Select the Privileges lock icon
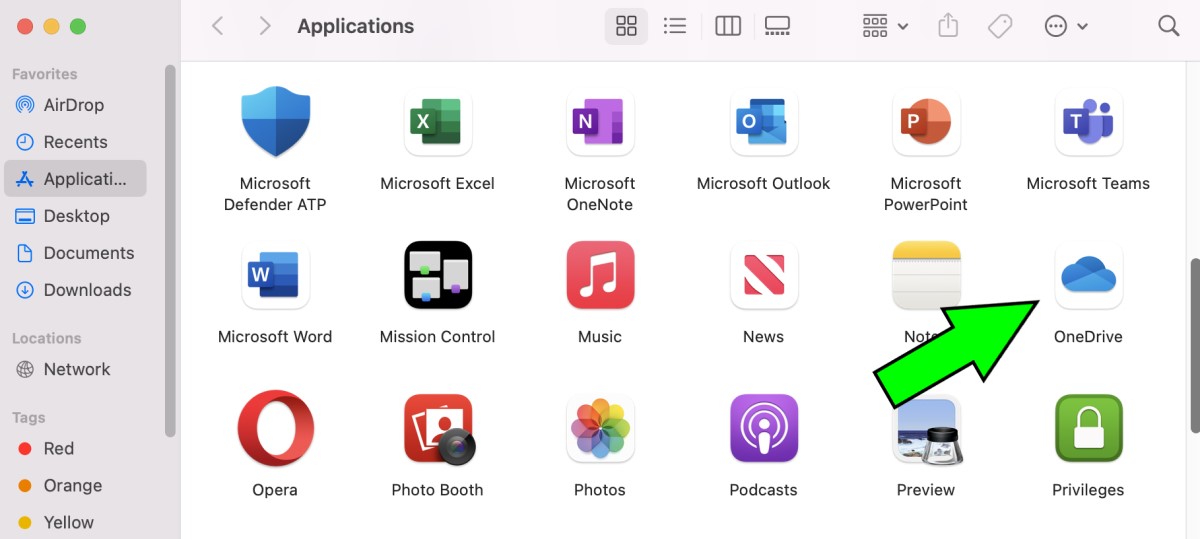 1088,428
